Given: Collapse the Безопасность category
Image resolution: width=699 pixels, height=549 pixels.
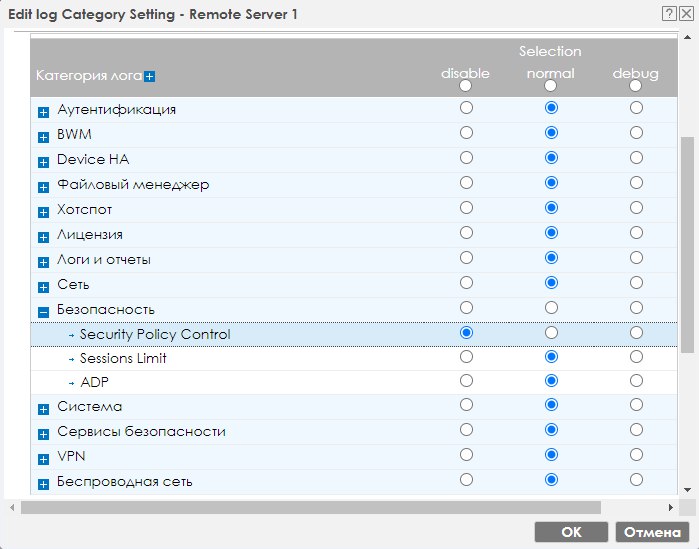Looking at the screenshot, I should pyautogui.click(x=43, y=310).
